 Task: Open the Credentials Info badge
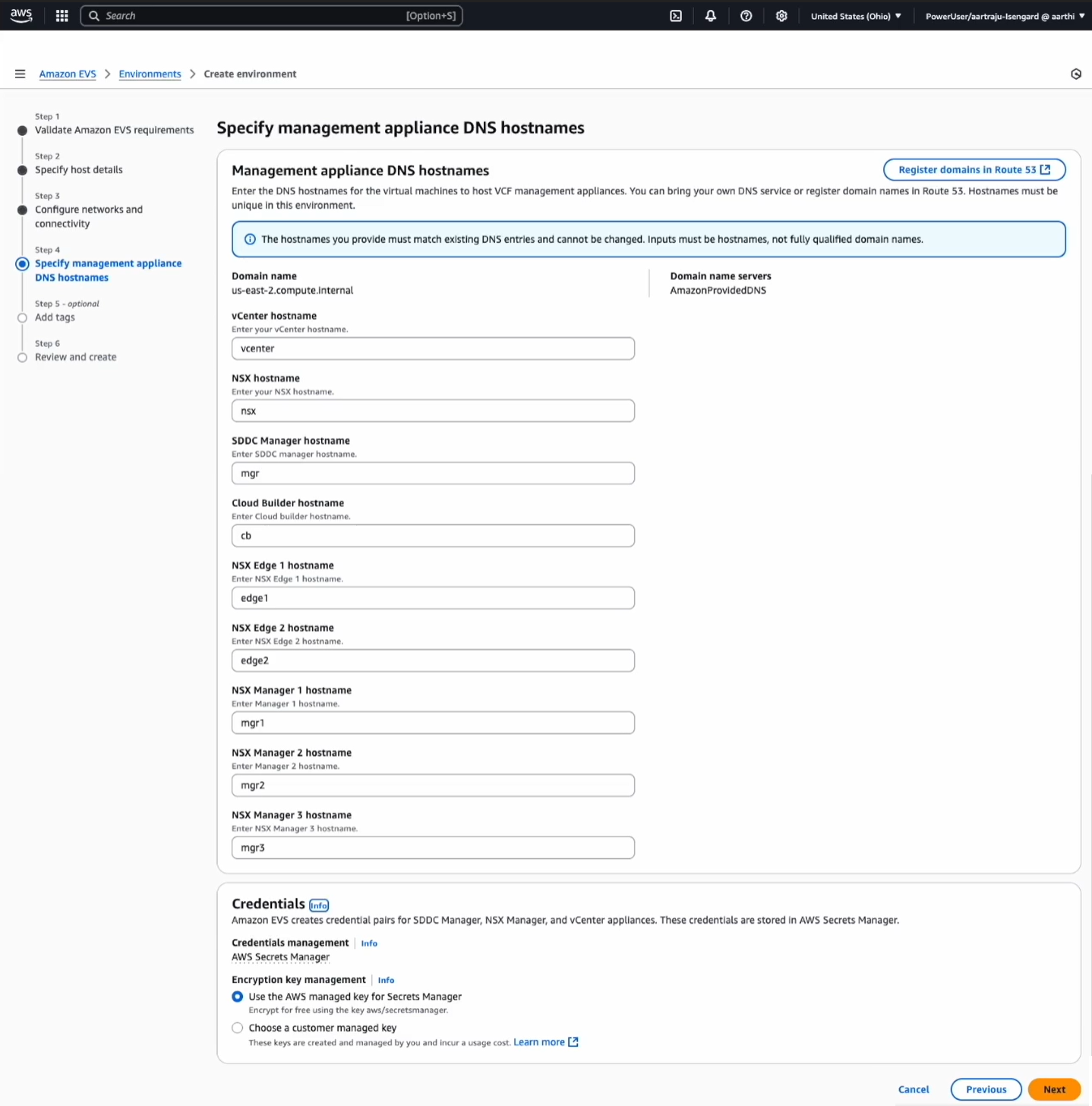click(x=319, y=905)
